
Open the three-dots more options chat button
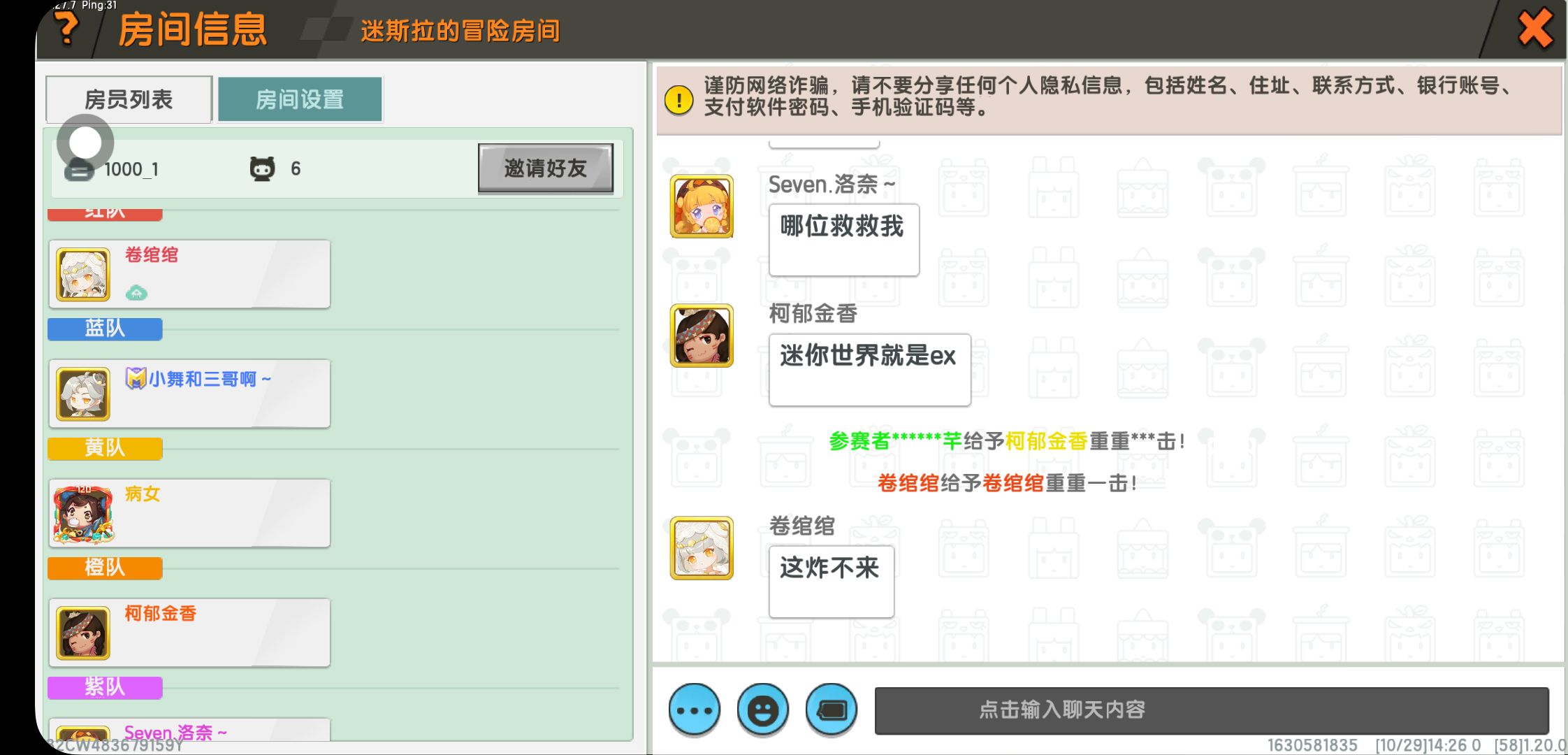coord(694,710)
